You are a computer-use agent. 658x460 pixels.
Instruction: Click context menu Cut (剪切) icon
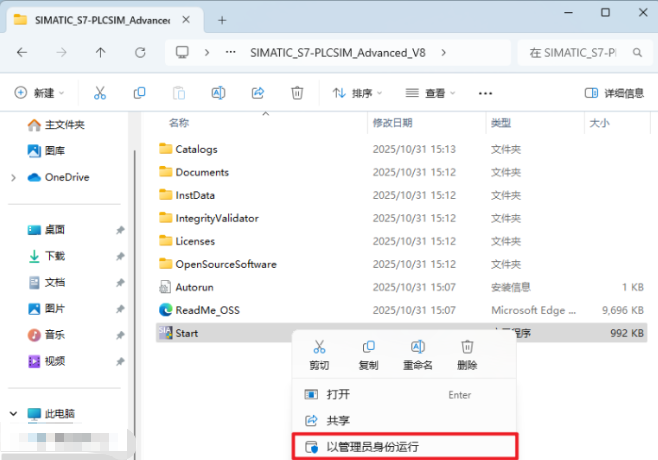click(319, 347)
